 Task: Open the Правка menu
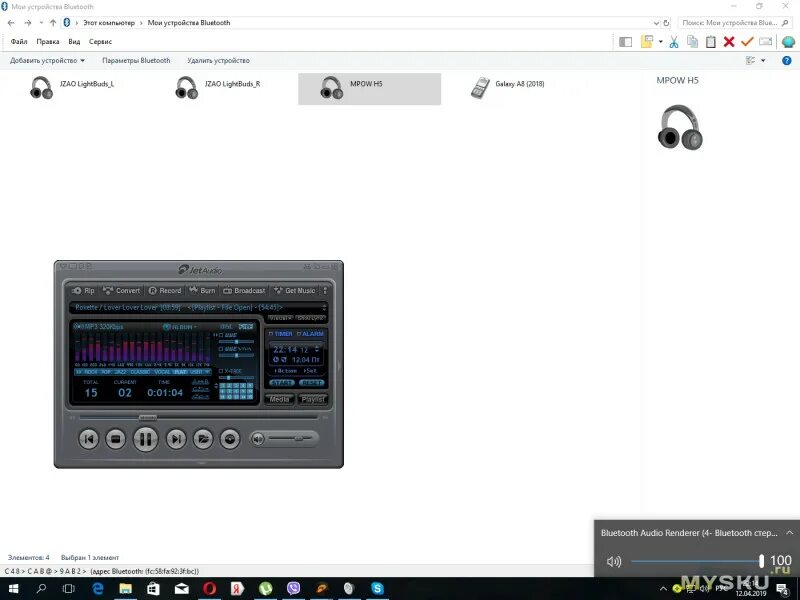click(x=47, y=42)
